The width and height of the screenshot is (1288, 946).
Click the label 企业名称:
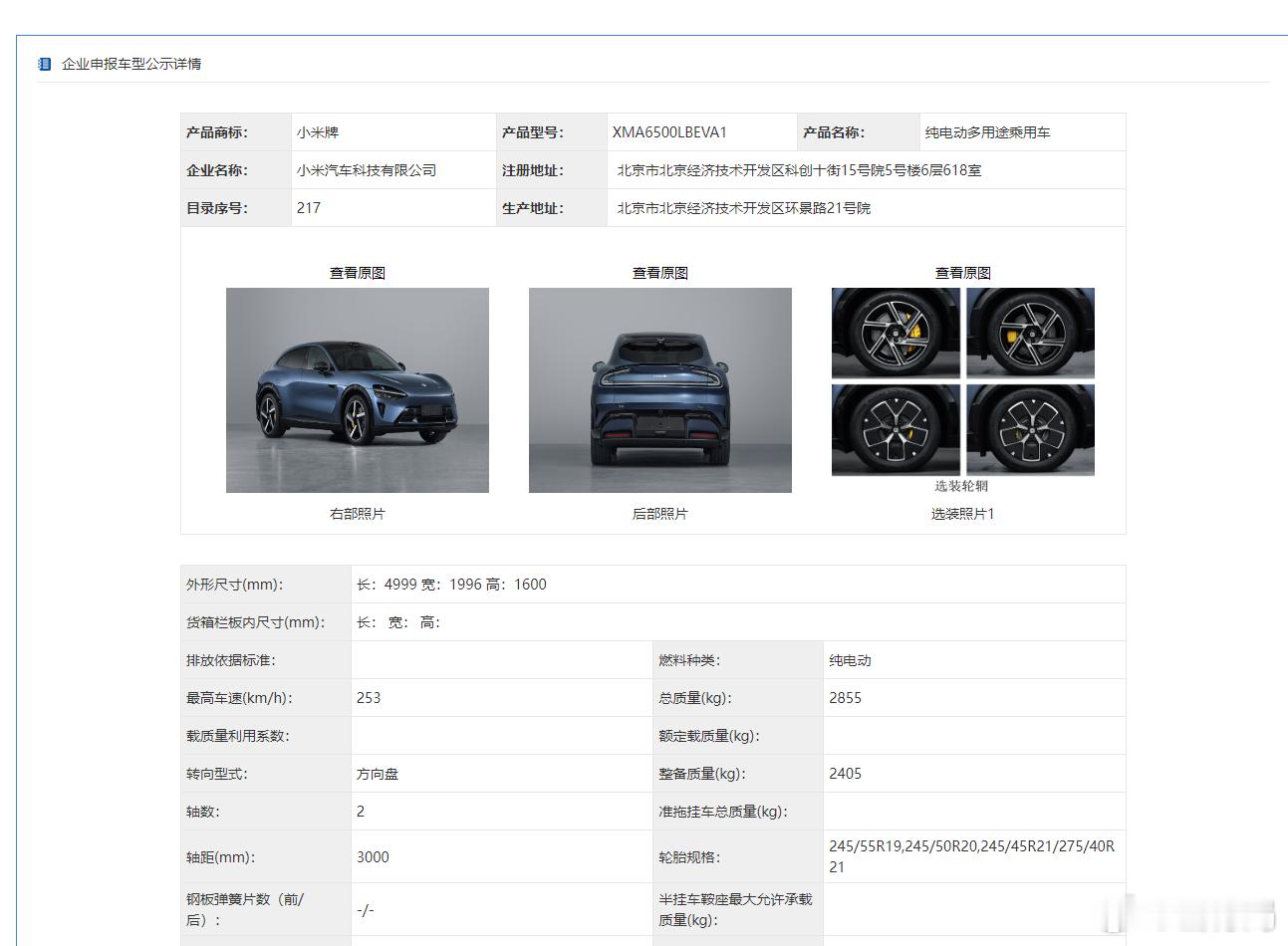click(x=217, y=170)
